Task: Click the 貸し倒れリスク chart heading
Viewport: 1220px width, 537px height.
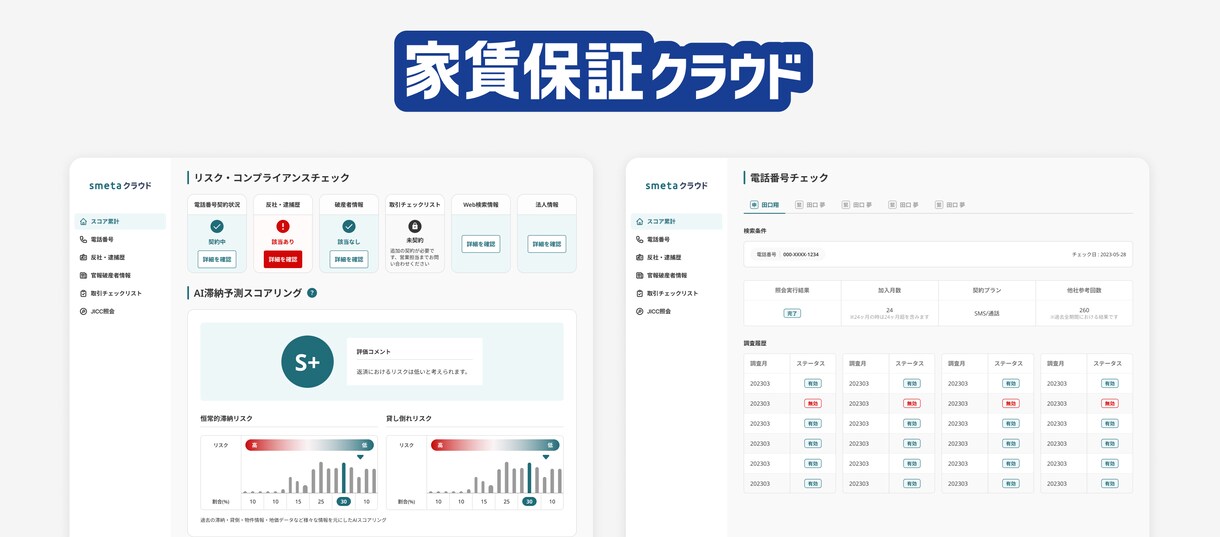Action: [x=409, y=419]
